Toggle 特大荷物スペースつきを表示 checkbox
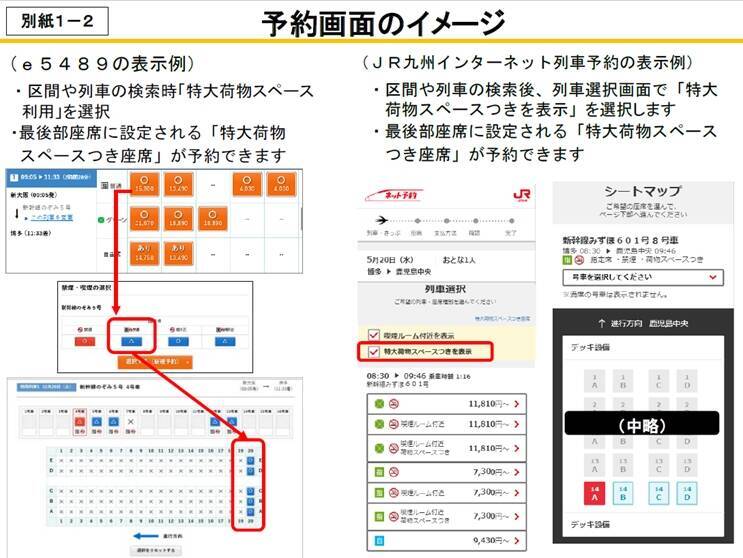This screenshot has width=743, height=558. [x=374, y=351]
